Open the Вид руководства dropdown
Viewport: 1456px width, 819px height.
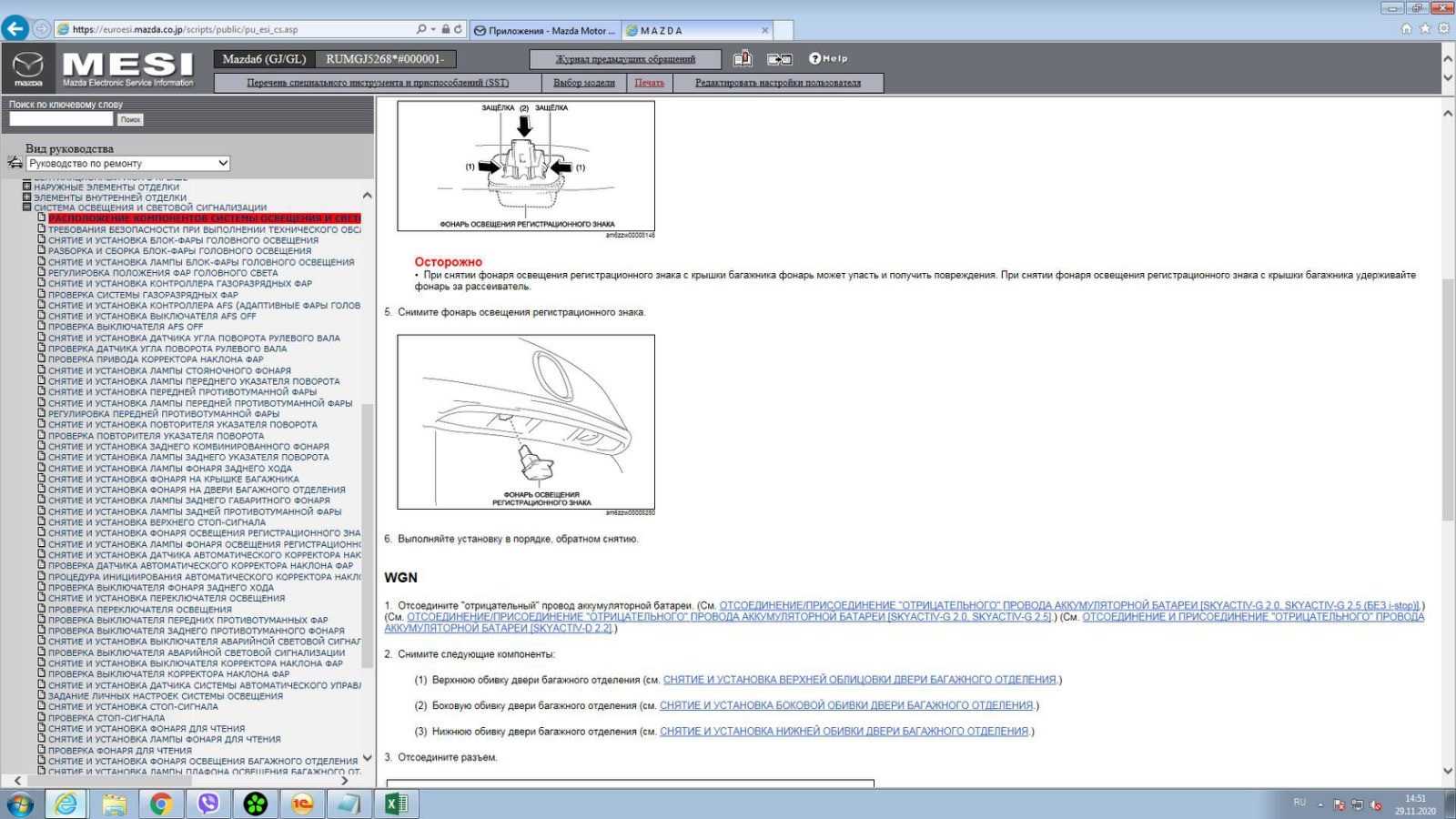(128, 164)
